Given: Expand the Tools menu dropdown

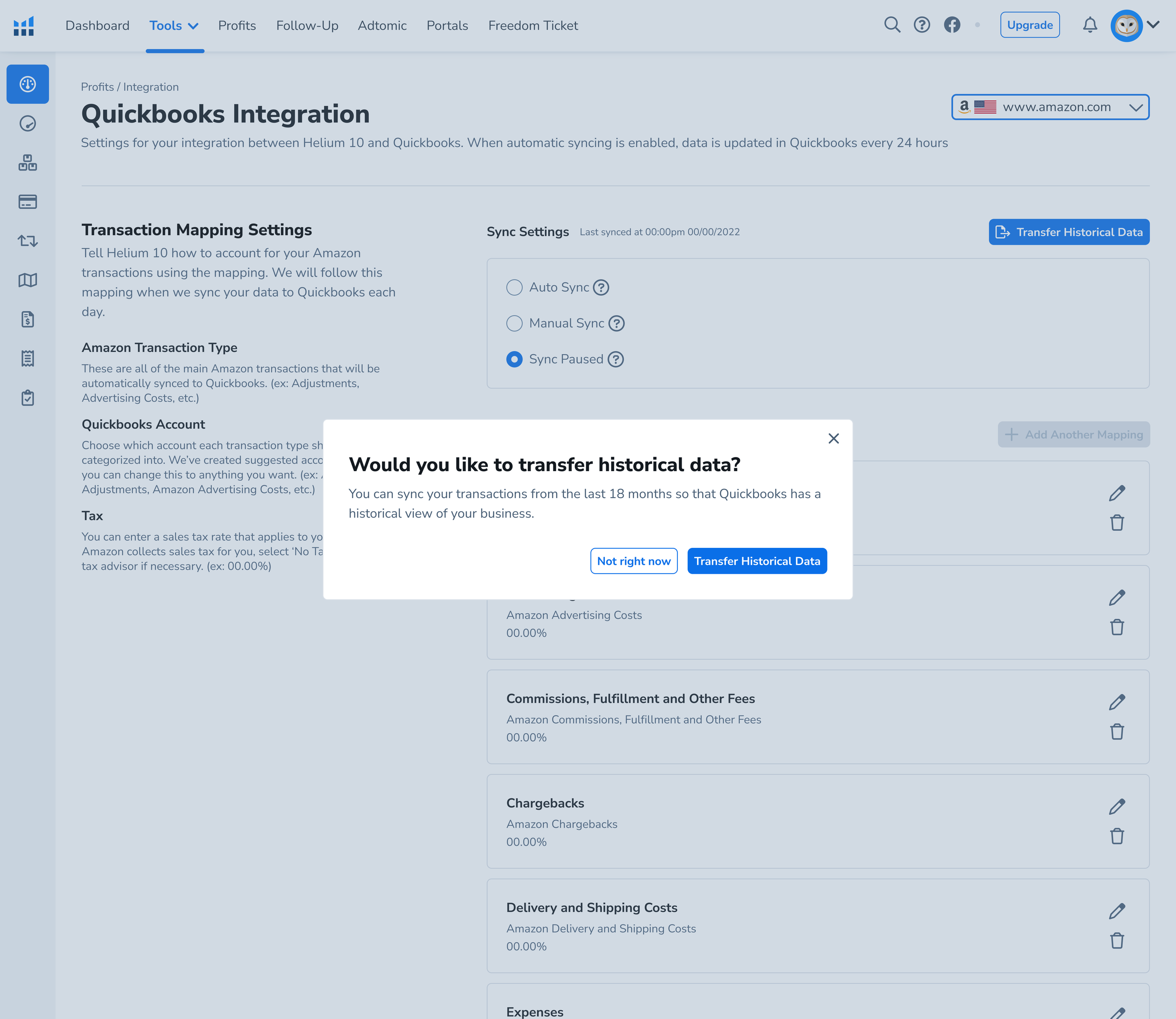Looking at the screenshot, I should coord(174,25).
